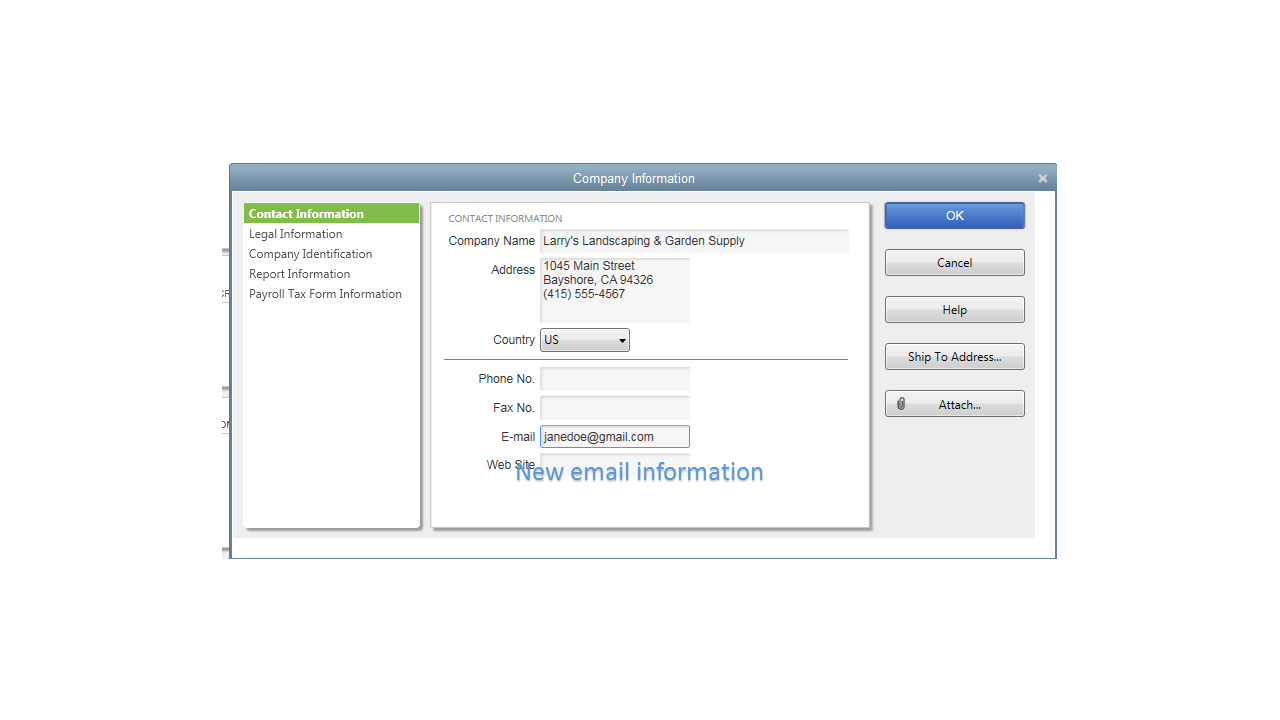Attach a document to company info
Viewport: 1280px width, 720px height.
(x=954, y=403)
